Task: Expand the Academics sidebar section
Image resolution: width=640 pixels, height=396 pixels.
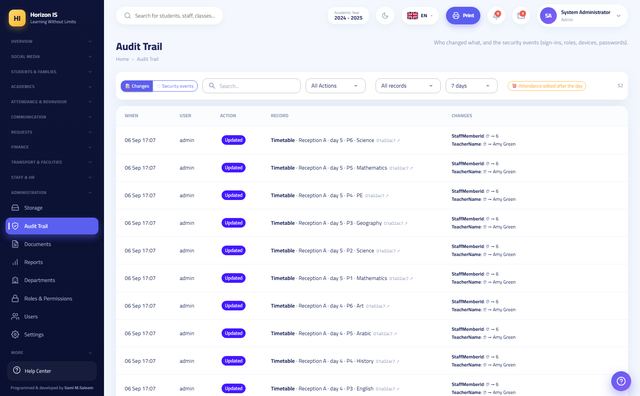Action: coord(51,87)
